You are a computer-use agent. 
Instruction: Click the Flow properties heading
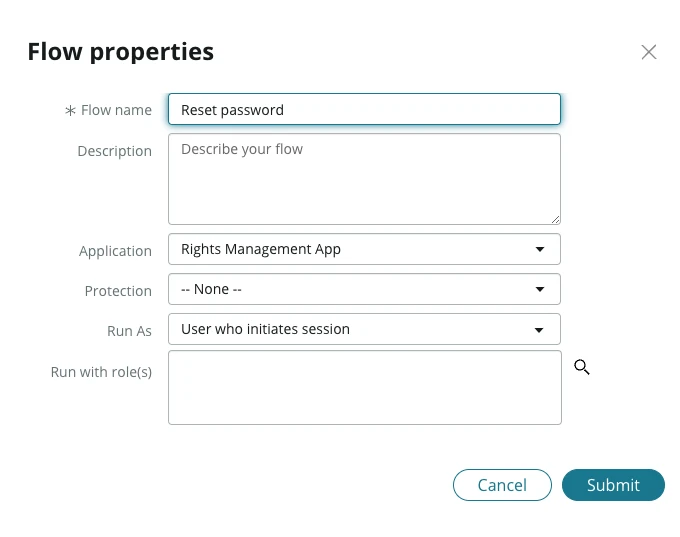(120, 51)
